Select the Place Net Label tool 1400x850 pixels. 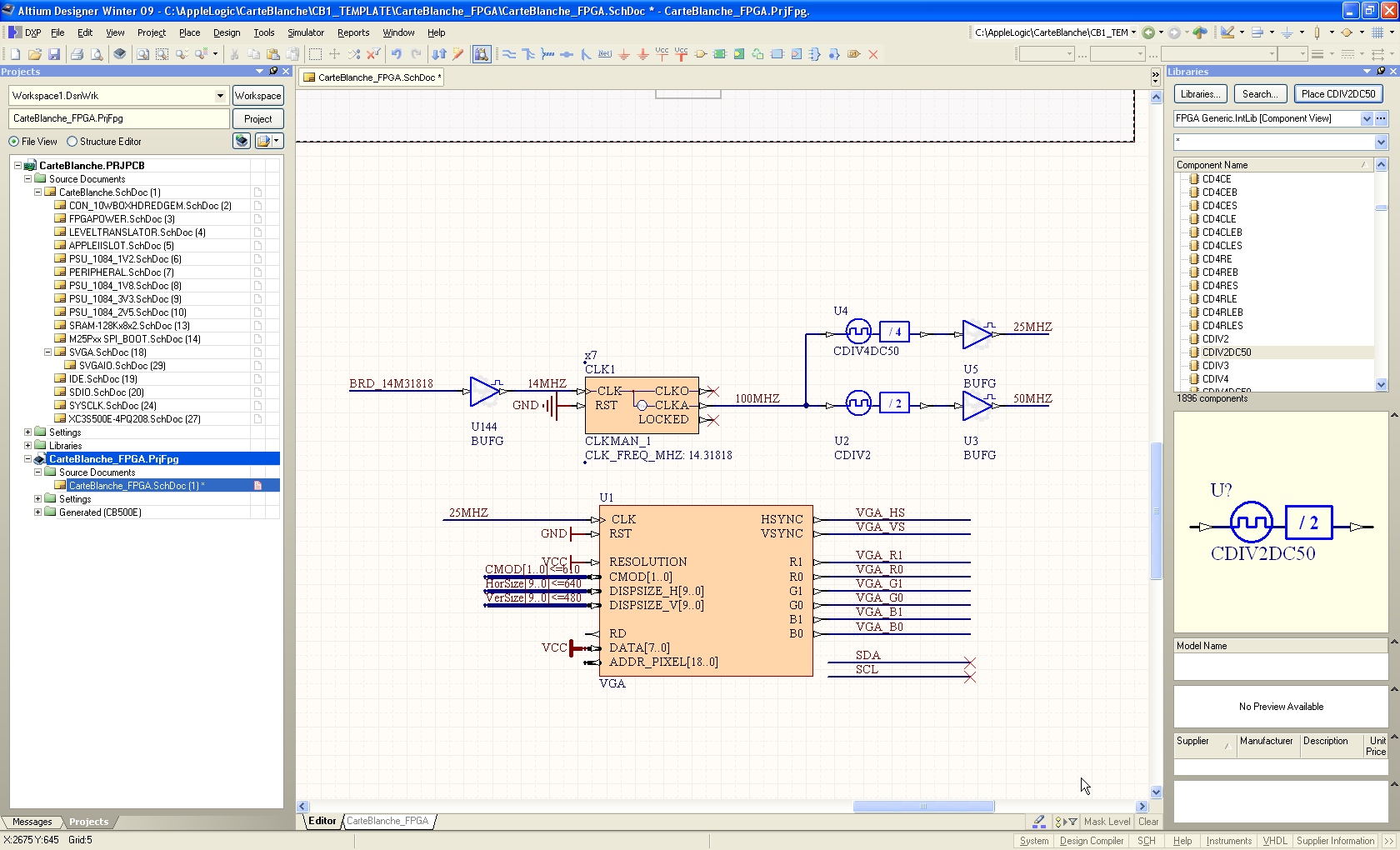point(605,54)
